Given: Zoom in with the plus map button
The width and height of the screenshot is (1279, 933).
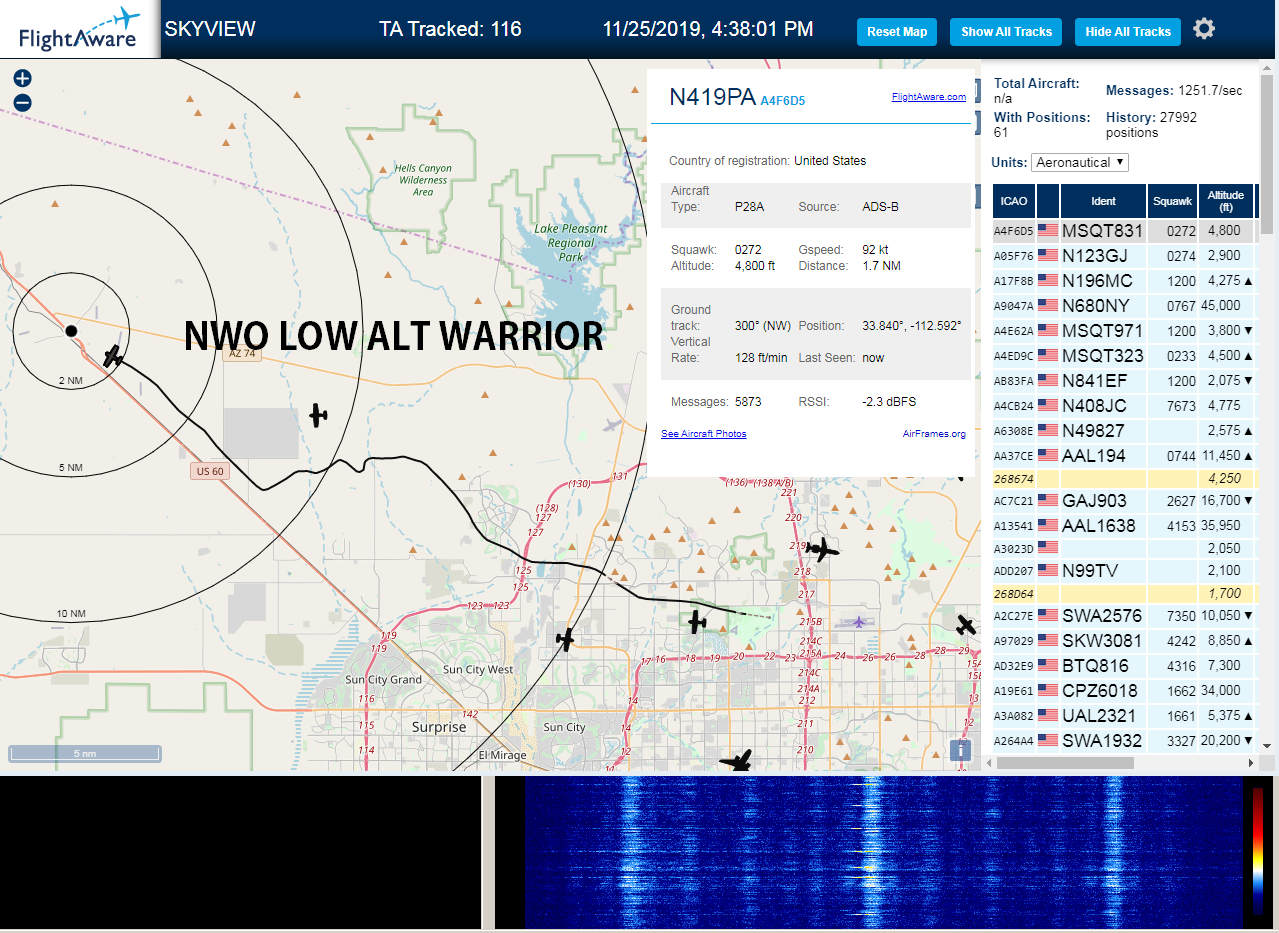Looking at the screenshot, I should (x=23, y=78).
